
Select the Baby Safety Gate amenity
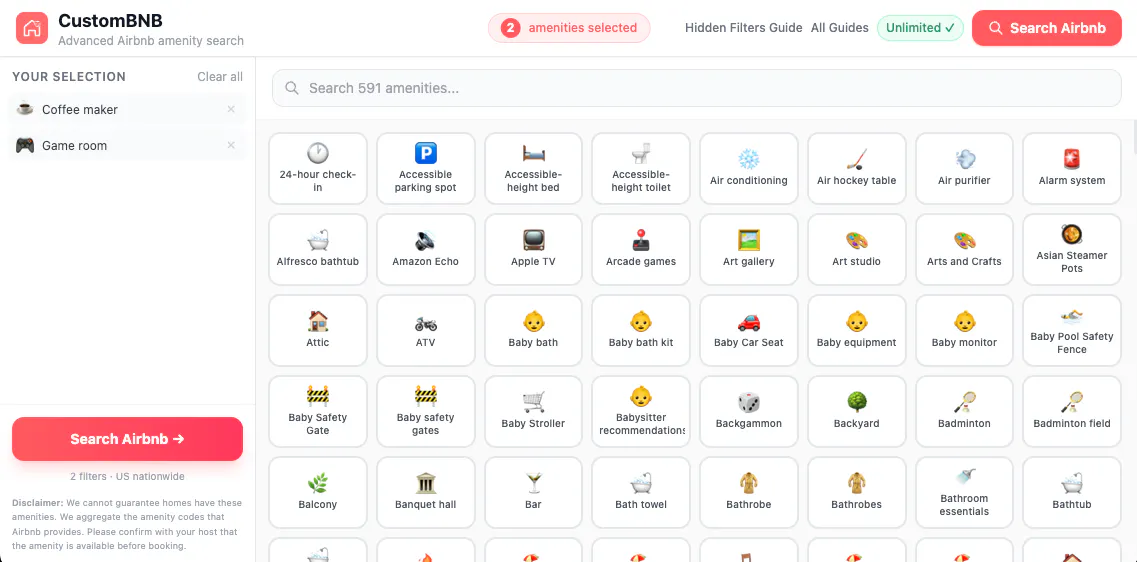318,411
